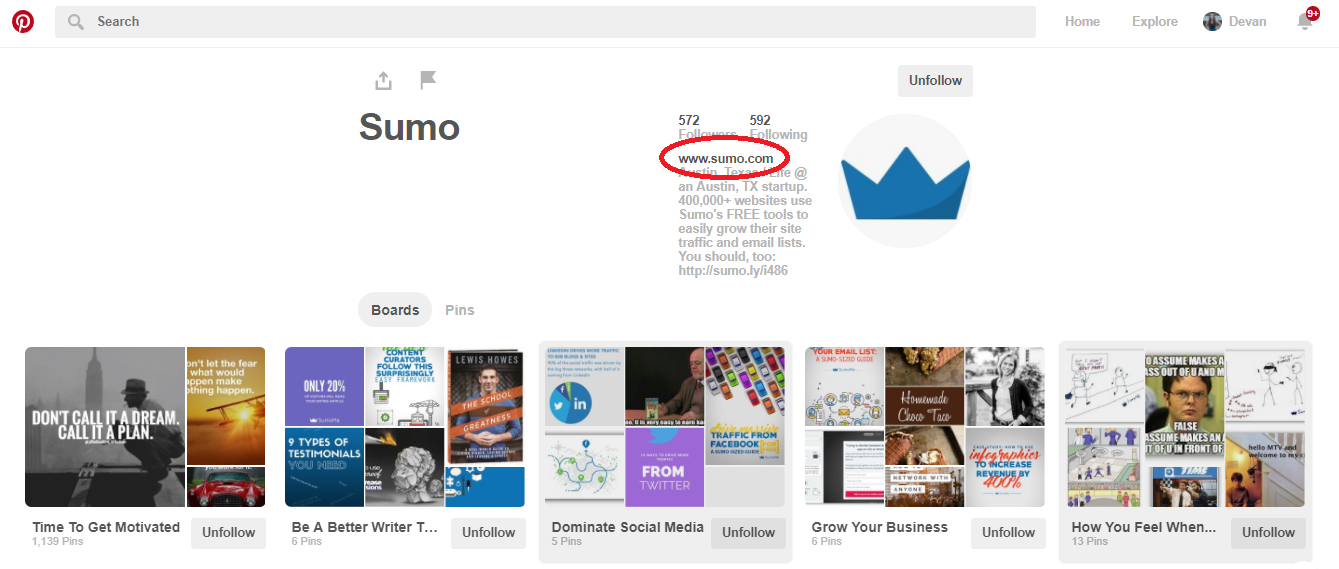1339x569 pixels.
Task: Click the '13 Pins' count text
Action: [1090, 542]
